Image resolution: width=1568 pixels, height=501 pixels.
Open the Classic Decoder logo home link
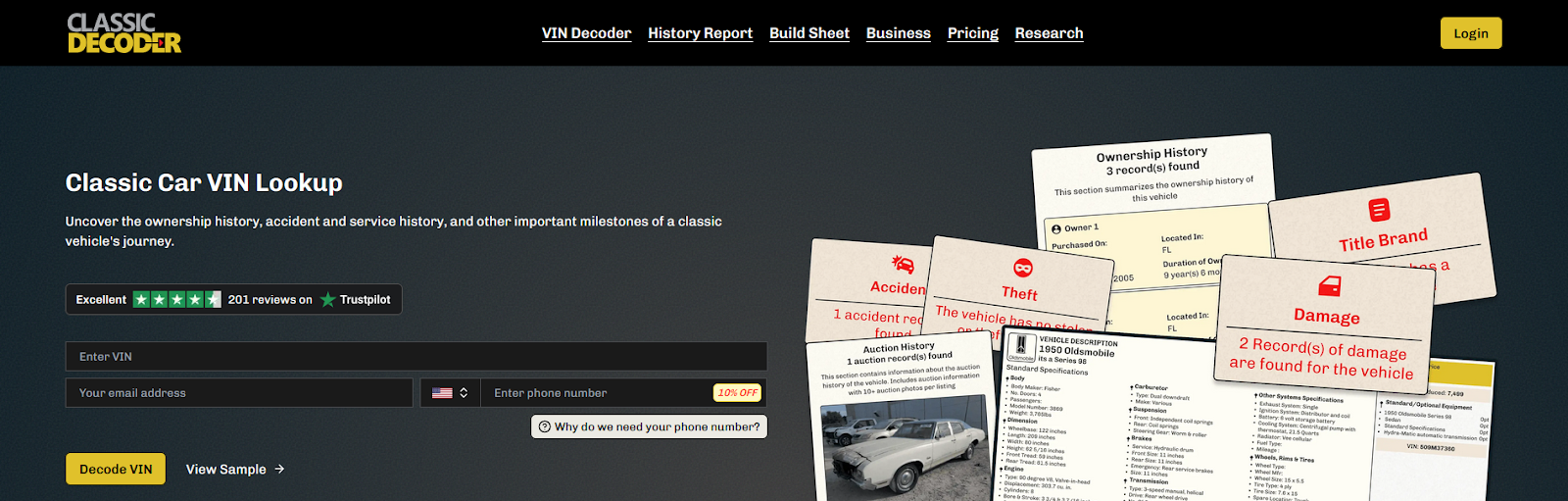pos(124,32)
